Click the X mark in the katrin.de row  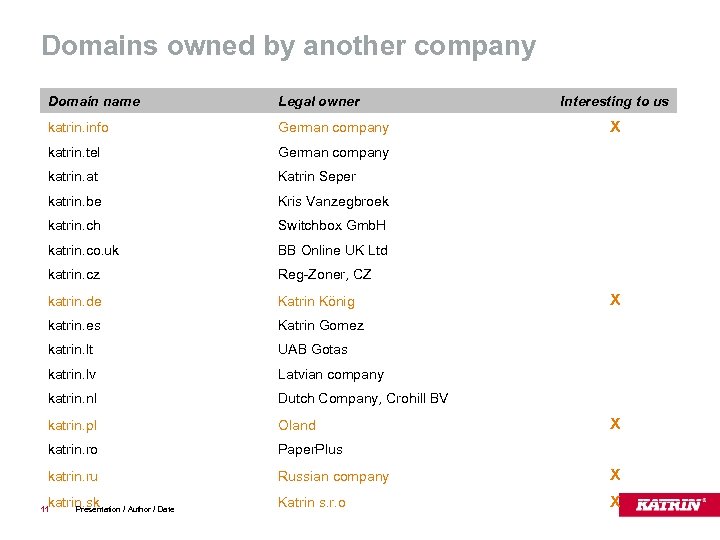615,300
